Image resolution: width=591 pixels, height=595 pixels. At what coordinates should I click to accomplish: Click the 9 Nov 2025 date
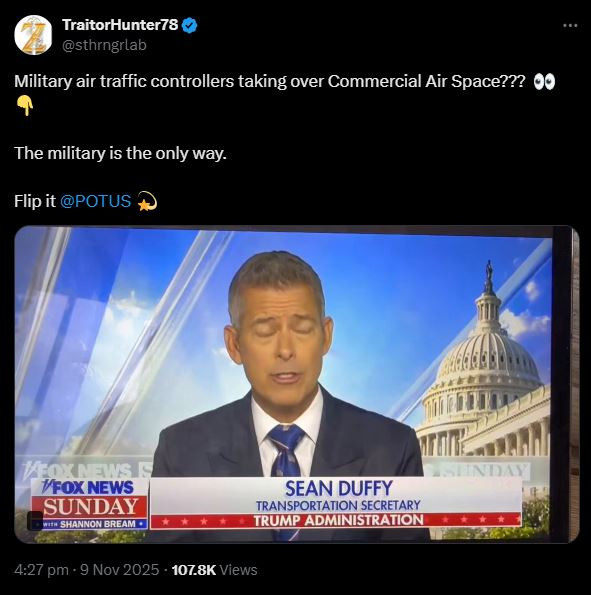pyautogui.click(x=120, y=570)
